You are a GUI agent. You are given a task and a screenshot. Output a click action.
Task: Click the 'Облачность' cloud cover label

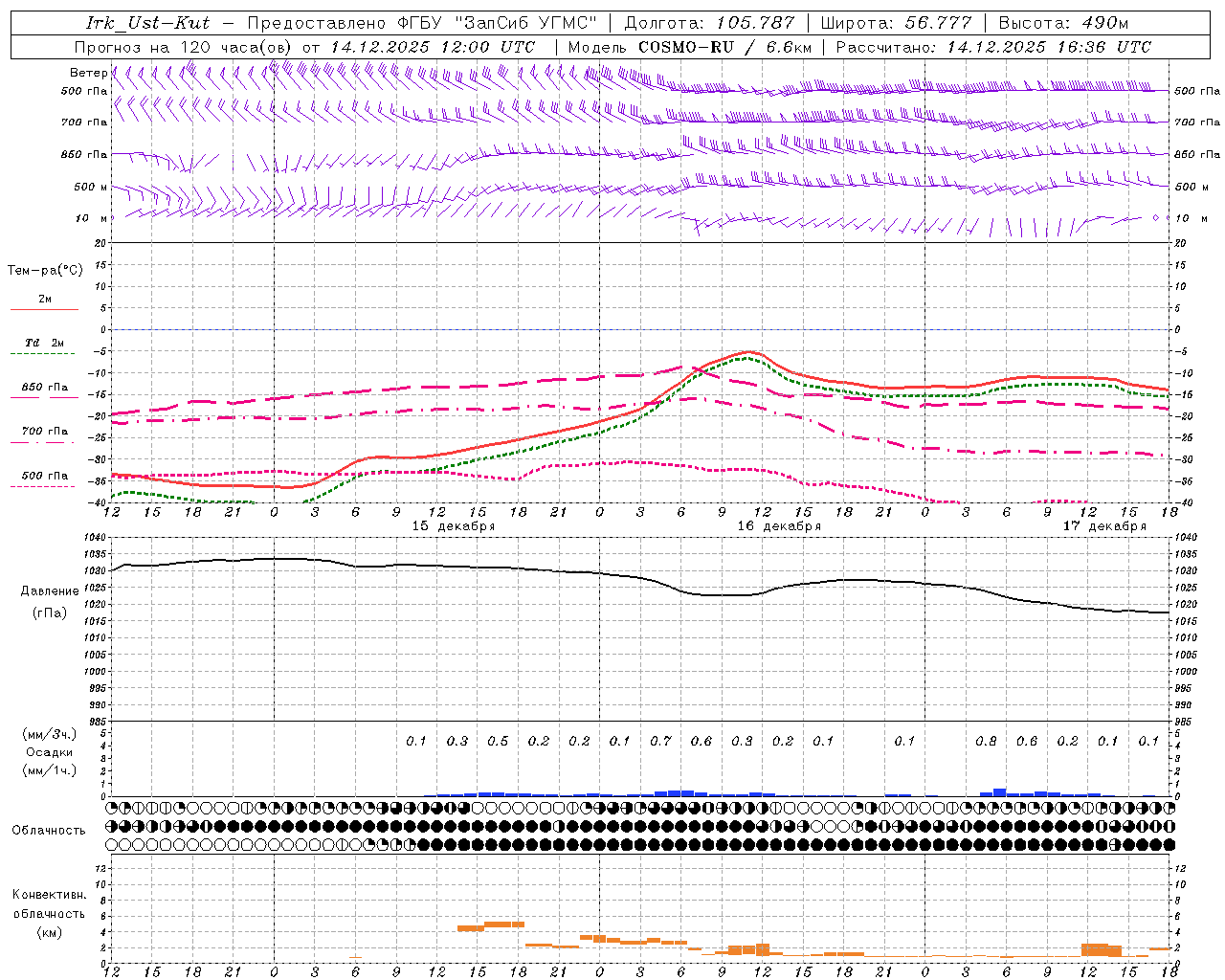tap(49, 831)
